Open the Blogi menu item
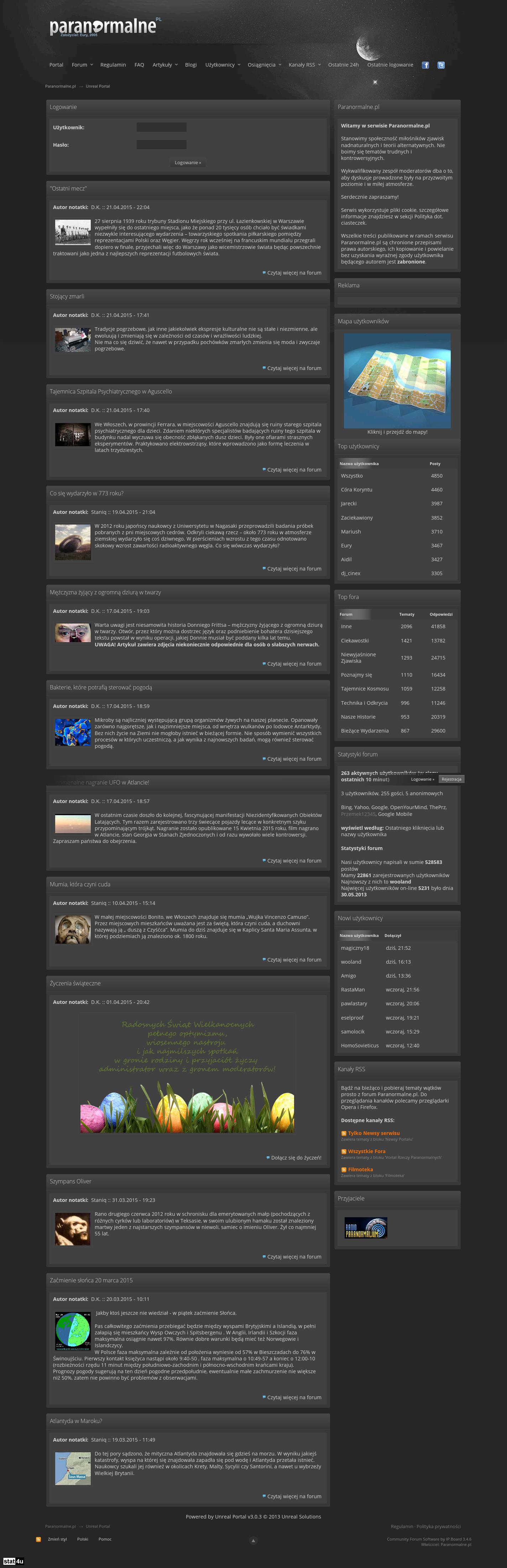The width and height of the screenshot is (507, 1568). 191,65
